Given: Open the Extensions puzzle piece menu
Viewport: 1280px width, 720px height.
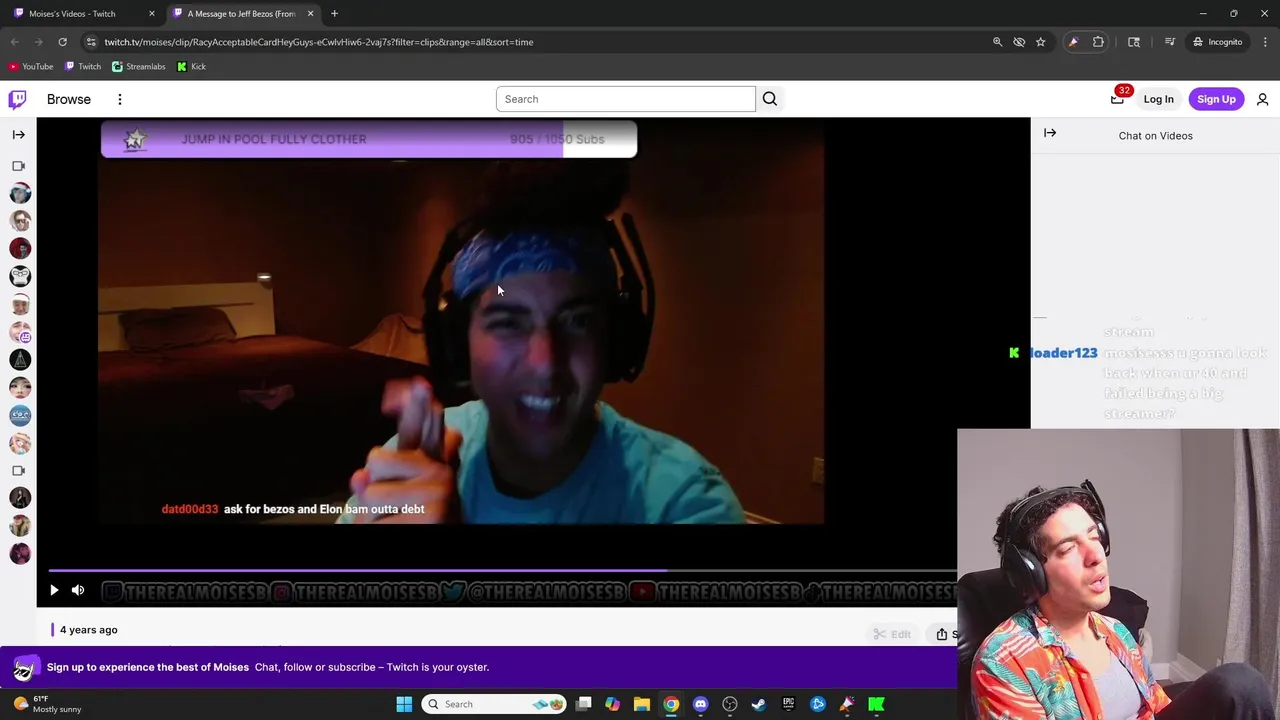Looking at the screenshot, I should pyautogui.click(x=1098, y=42).
